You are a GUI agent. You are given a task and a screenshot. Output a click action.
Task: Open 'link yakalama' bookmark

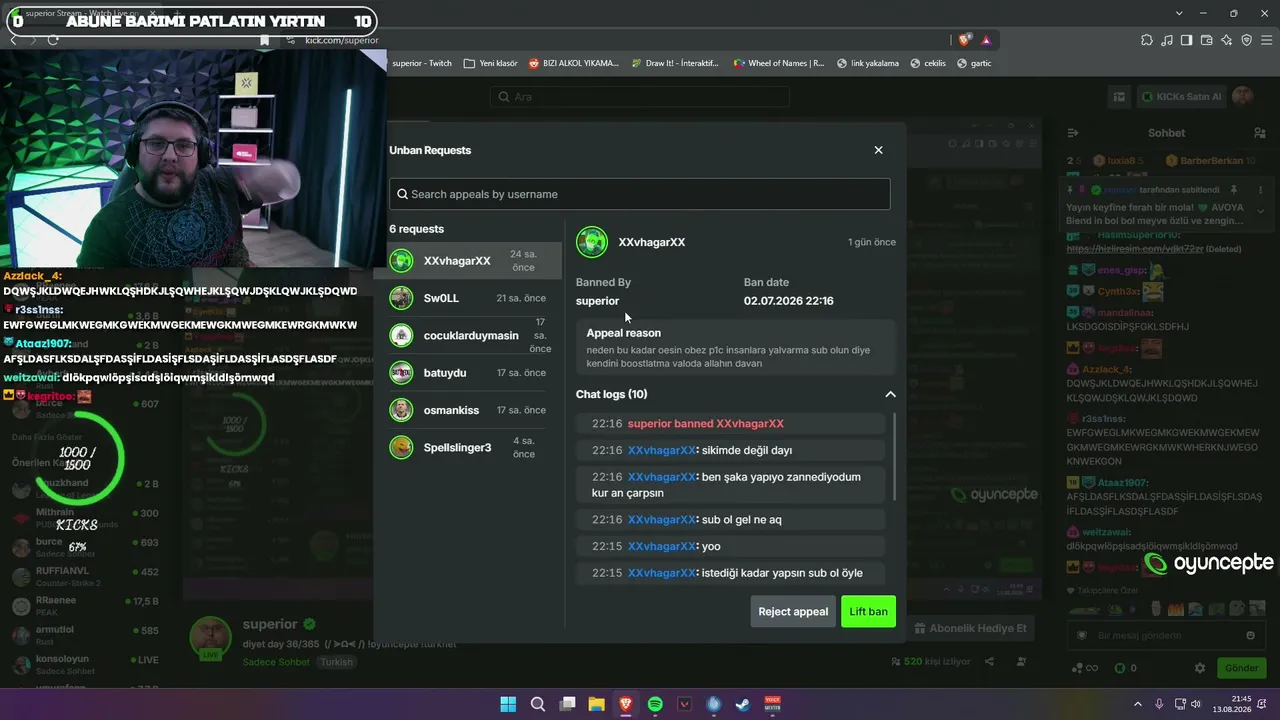pos(866,63)
